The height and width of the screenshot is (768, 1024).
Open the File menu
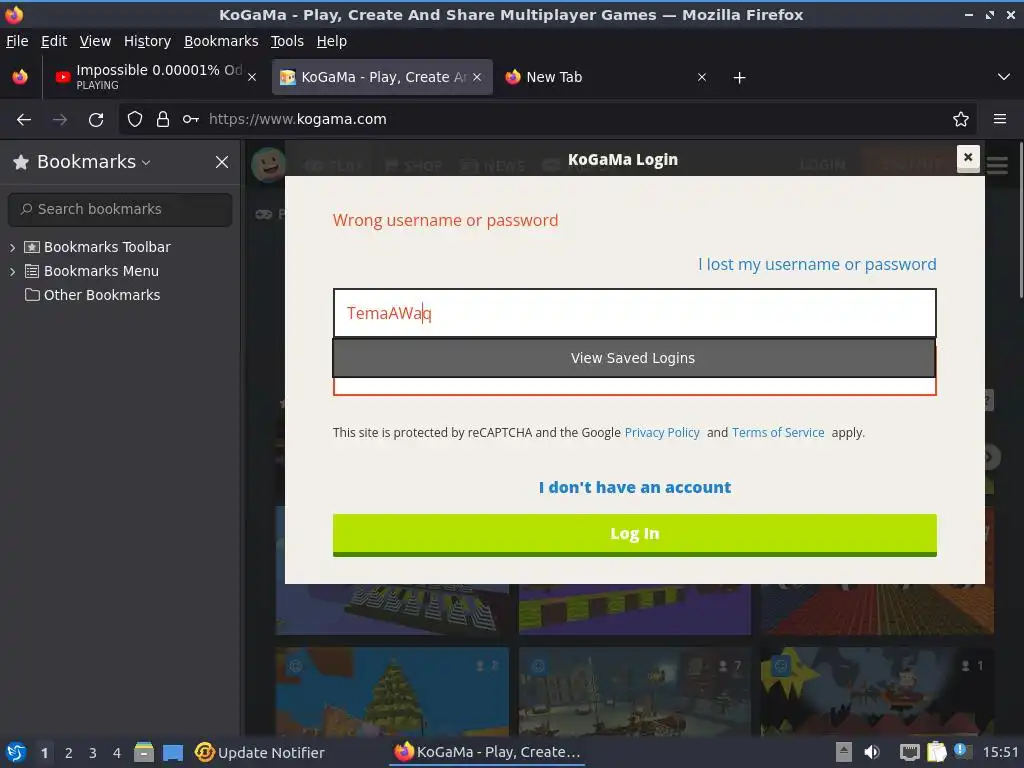(x=17, y=41)
